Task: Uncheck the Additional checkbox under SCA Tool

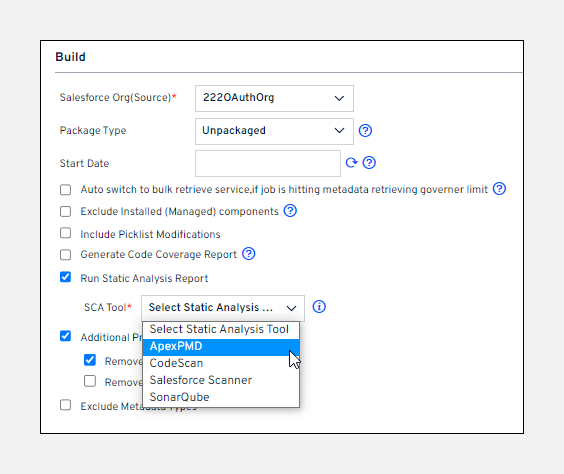Action: click(x=65, y=336)
